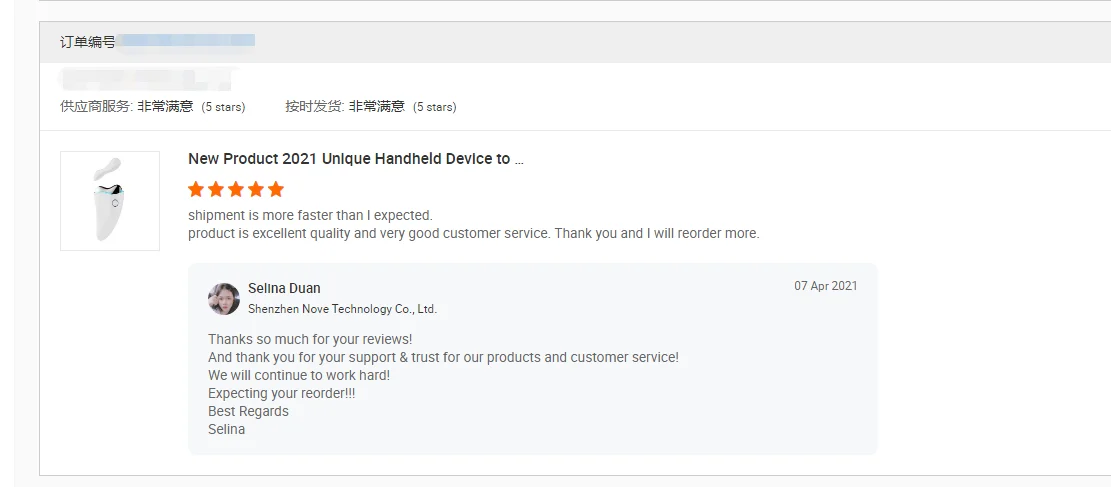Screen dimensions: 1111x487
Task: Click the Selina Duan reviewer name
Action: coord(284,288)
